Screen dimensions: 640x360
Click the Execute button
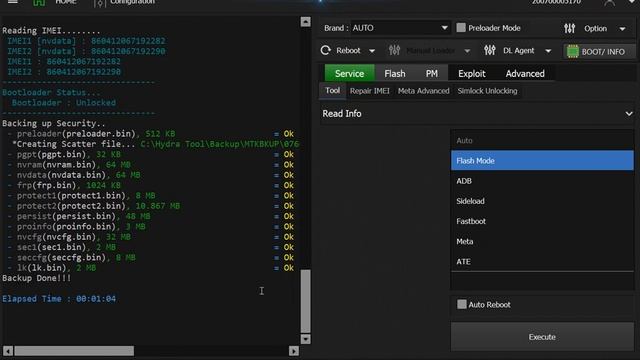(x=542, y=337)
